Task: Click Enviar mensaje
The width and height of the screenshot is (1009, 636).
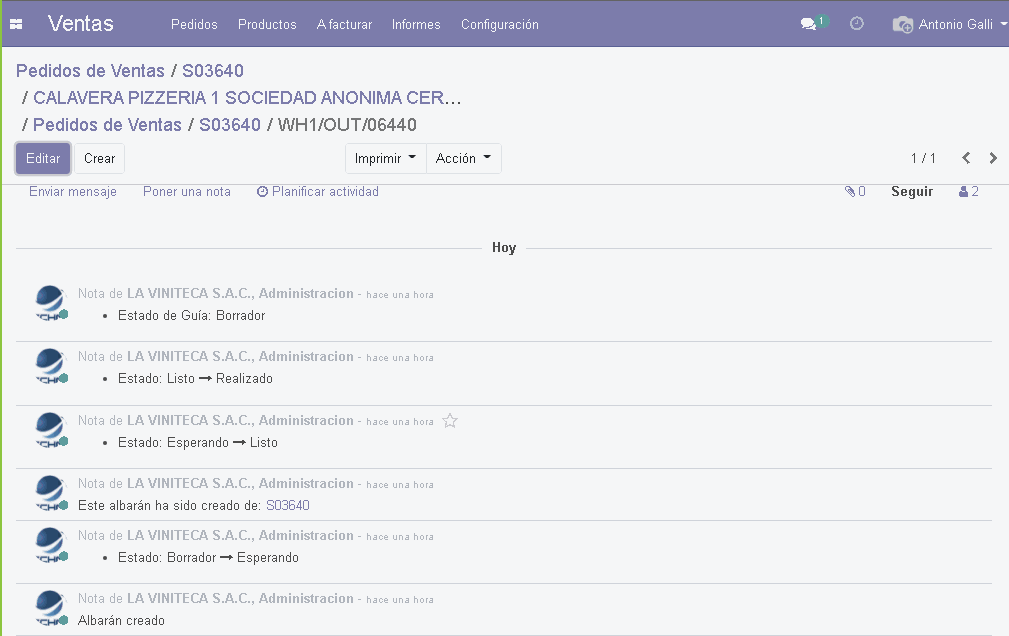Action: 73,192
